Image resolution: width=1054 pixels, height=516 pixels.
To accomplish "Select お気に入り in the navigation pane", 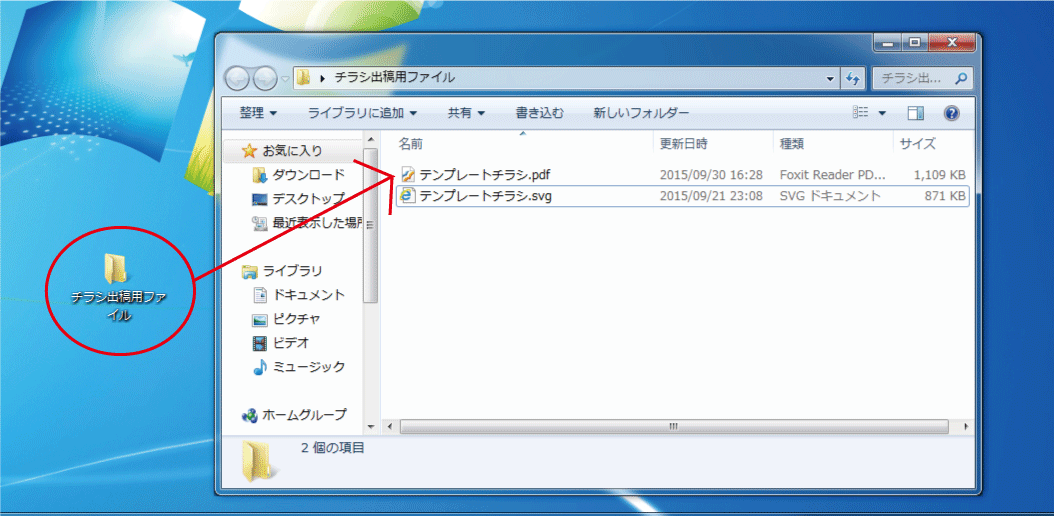I will coord(292,151).
